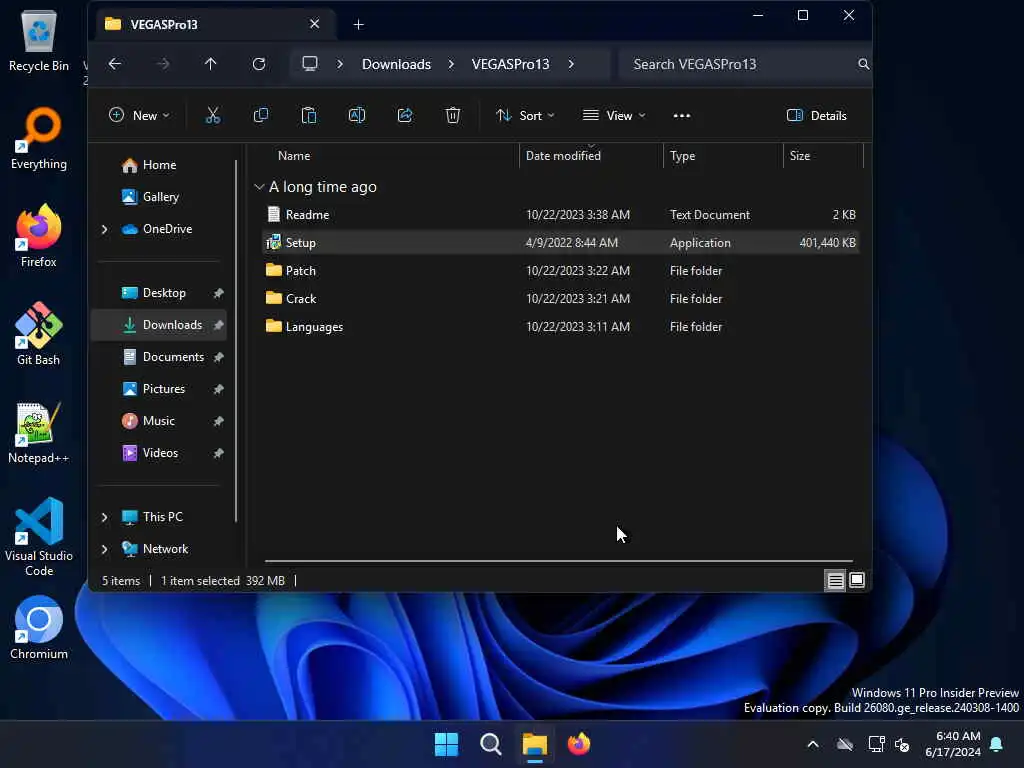Click the Share icon in toolbar

point(405,116)
